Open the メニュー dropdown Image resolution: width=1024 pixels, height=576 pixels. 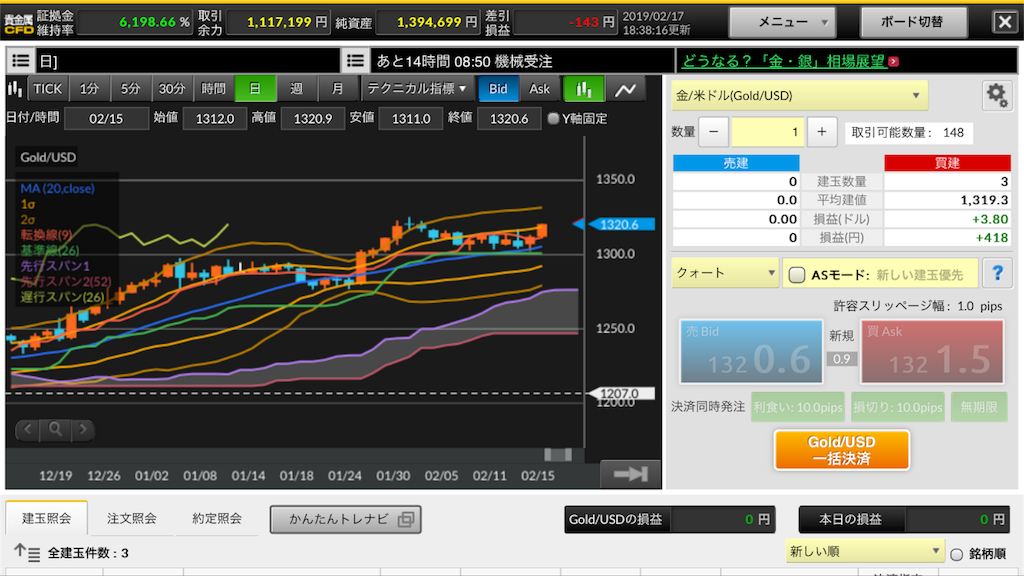(782, 22)
